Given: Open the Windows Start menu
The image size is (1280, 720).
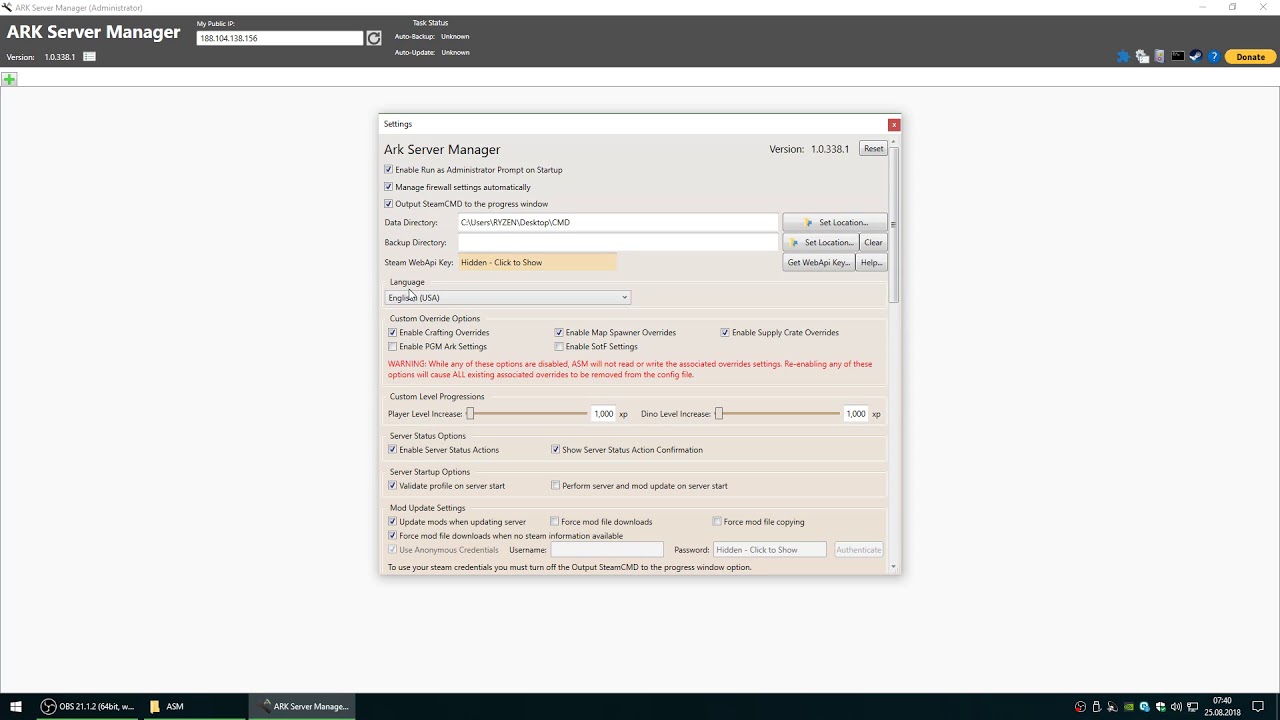Looking at the screenshot, I should pyautogui.click(x=16, y=706).
